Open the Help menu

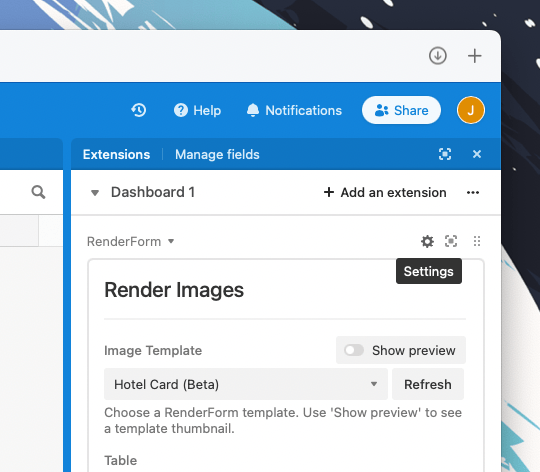coord(197,110)
